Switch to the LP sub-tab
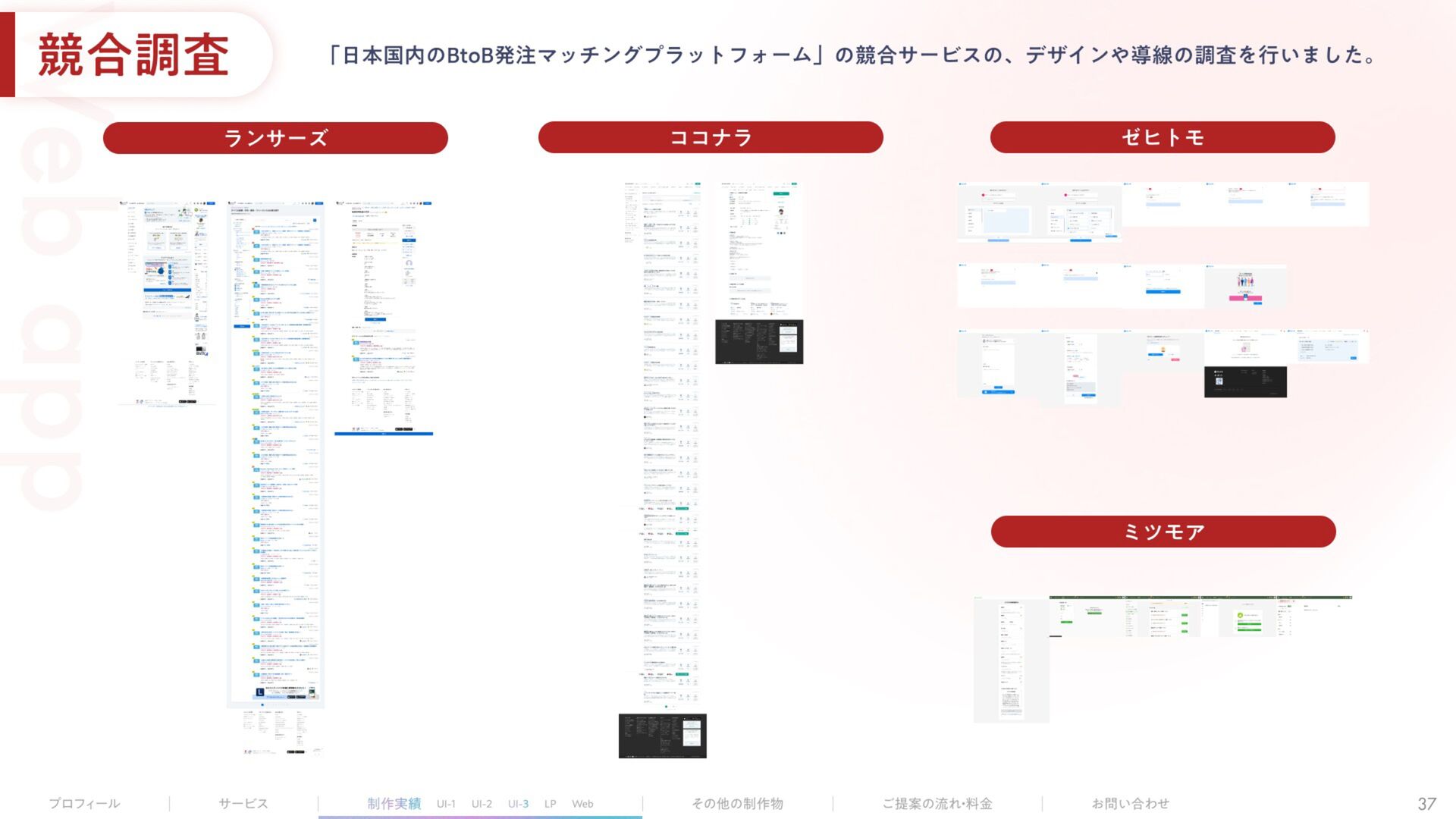1456x819 pixels. click(x=550, y=804)
